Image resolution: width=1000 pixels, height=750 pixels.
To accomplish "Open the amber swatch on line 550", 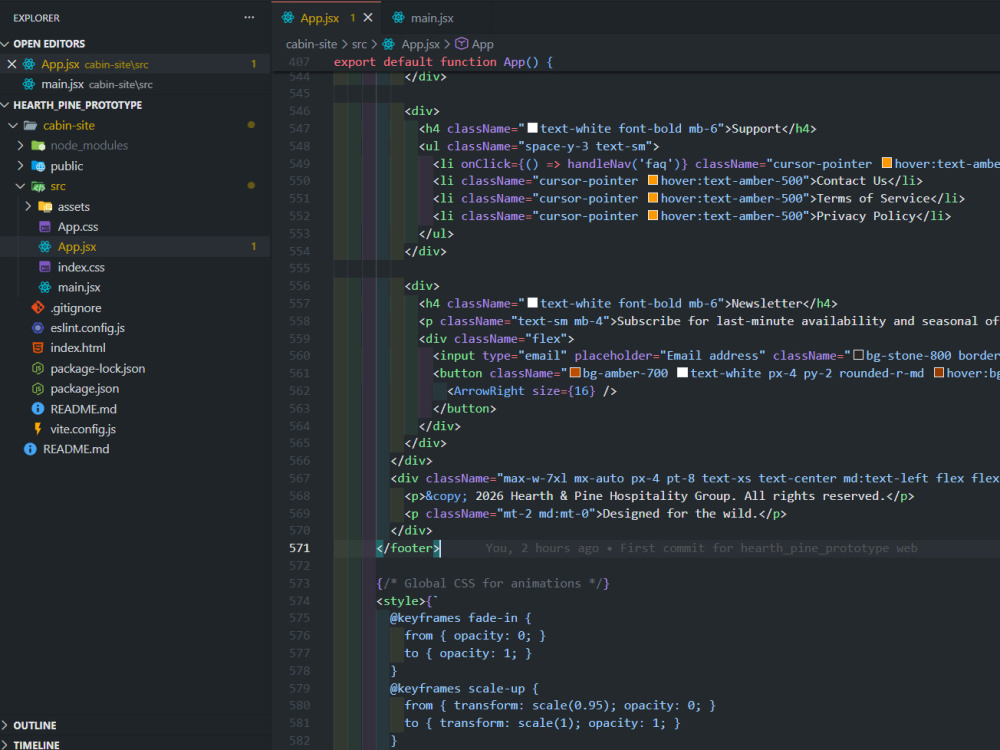I will coord(652,180).
